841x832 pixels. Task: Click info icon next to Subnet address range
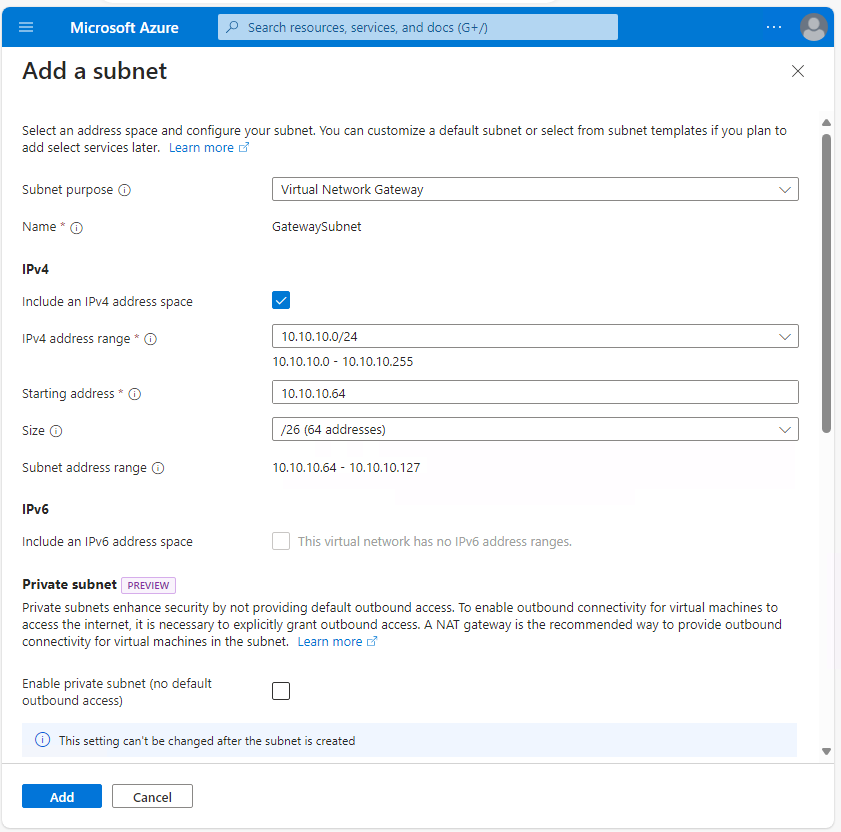(158, 467)
